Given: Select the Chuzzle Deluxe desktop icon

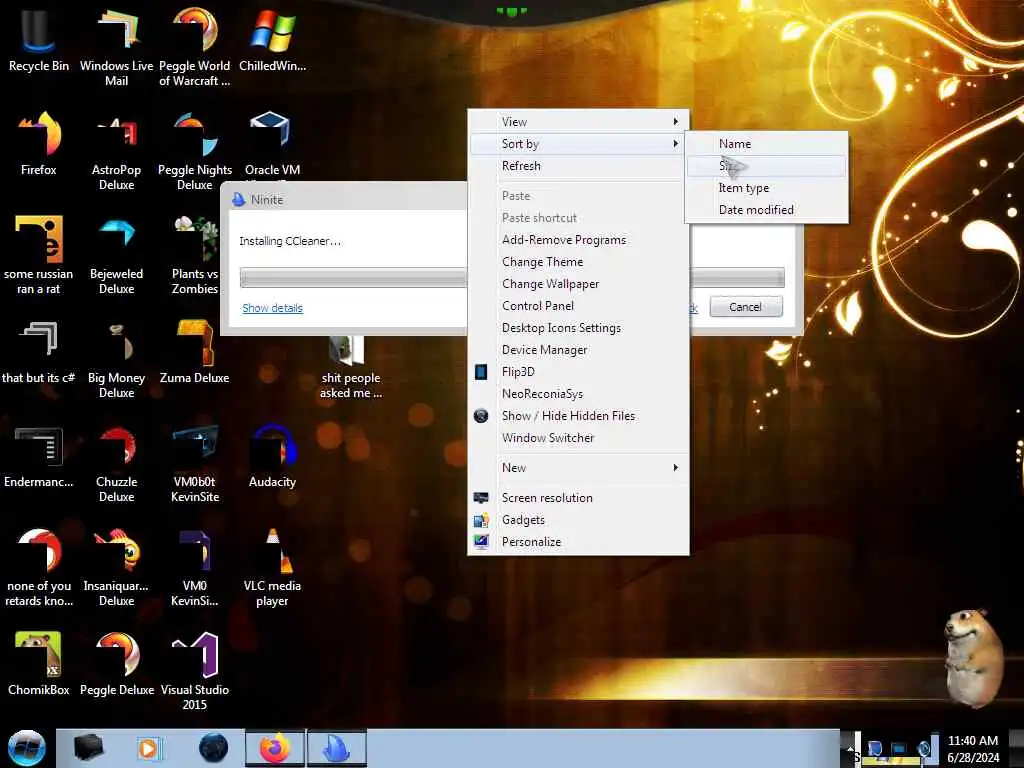Looking at the screenshot, I should click(x=116, y=462).
